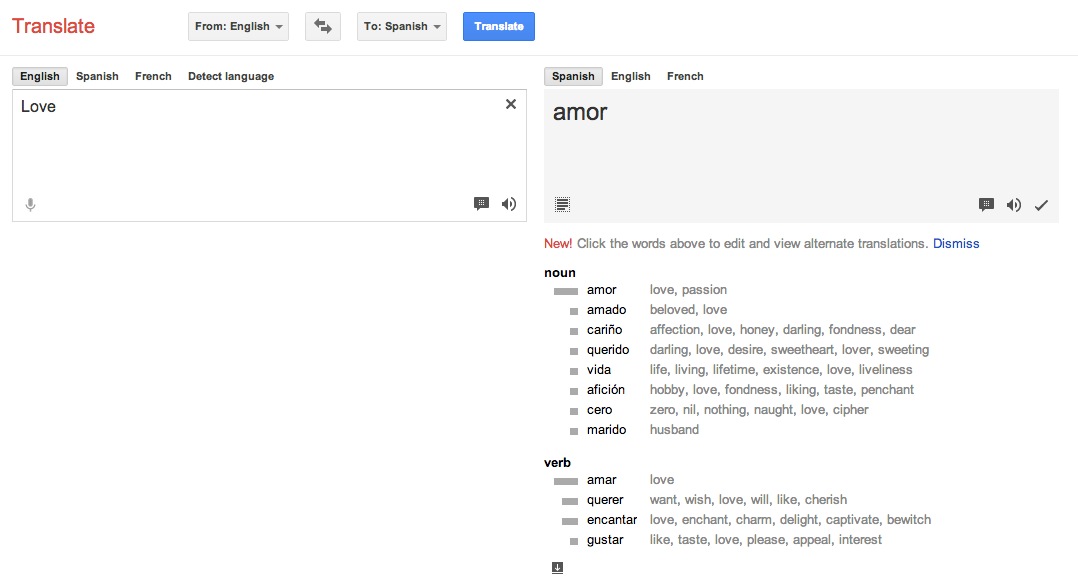1078x584 pixels.
Task: Dismiss the alternate translations notice
Action: 956,242
